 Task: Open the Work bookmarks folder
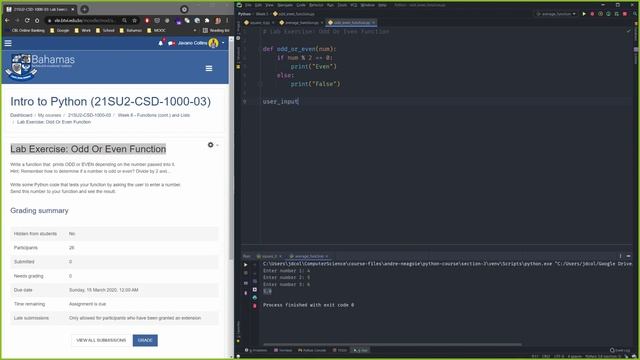pyautogui.click(x=82, y=30)
